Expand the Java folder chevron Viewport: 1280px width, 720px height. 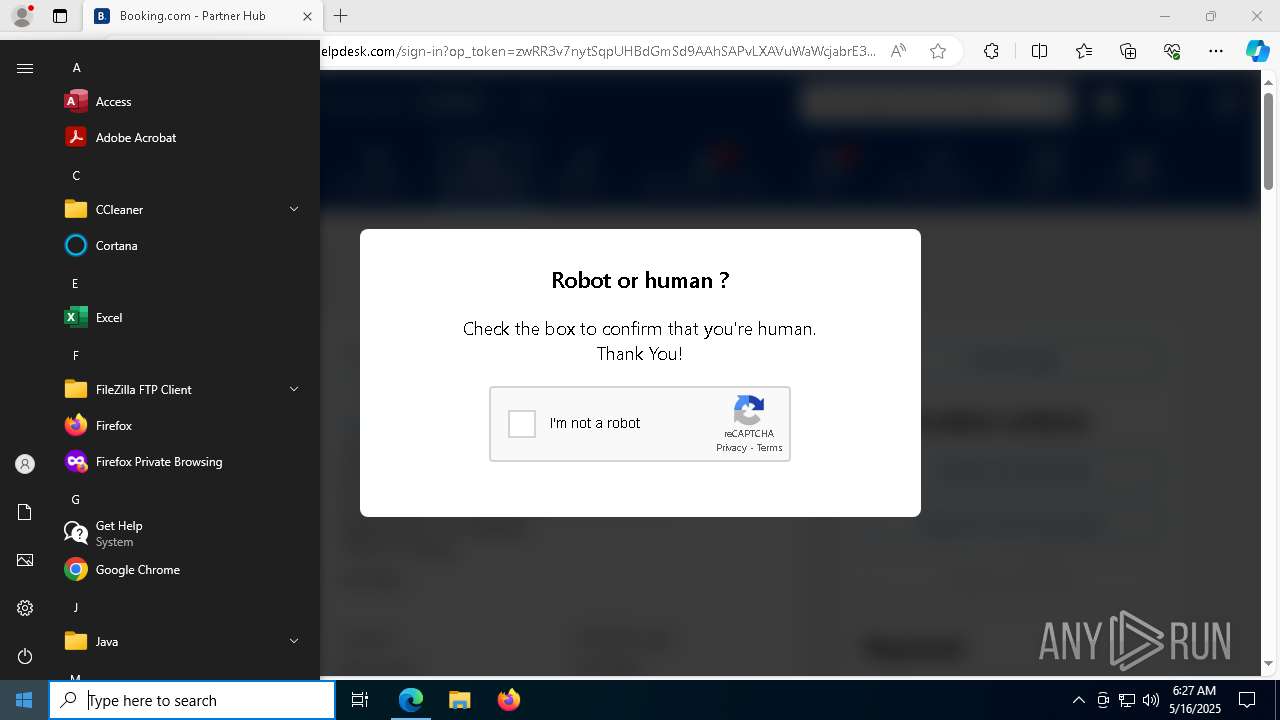tap(294, 641)
